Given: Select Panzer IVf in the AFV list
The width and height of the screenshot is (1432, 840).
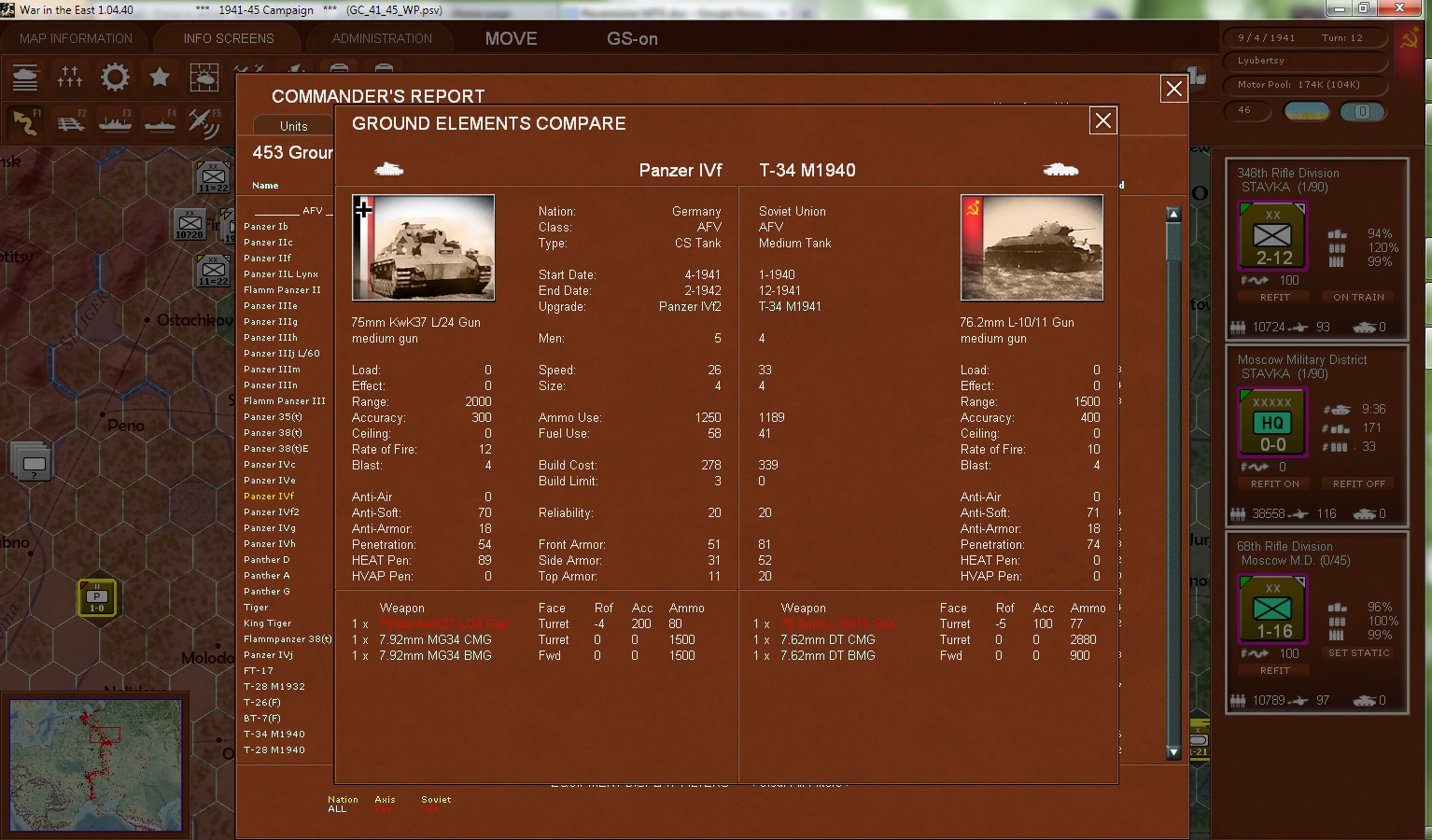Looking at the screenshot, I should coord(269,497).
